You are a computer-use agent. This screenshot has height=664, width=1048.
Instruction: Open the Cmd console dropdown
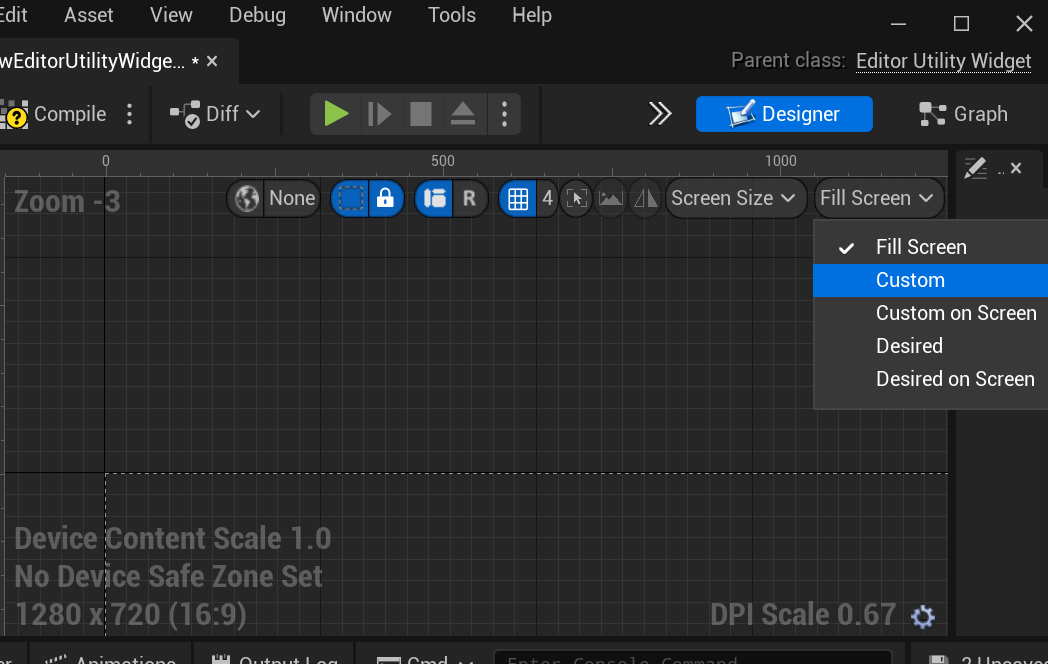pos(425,658)
